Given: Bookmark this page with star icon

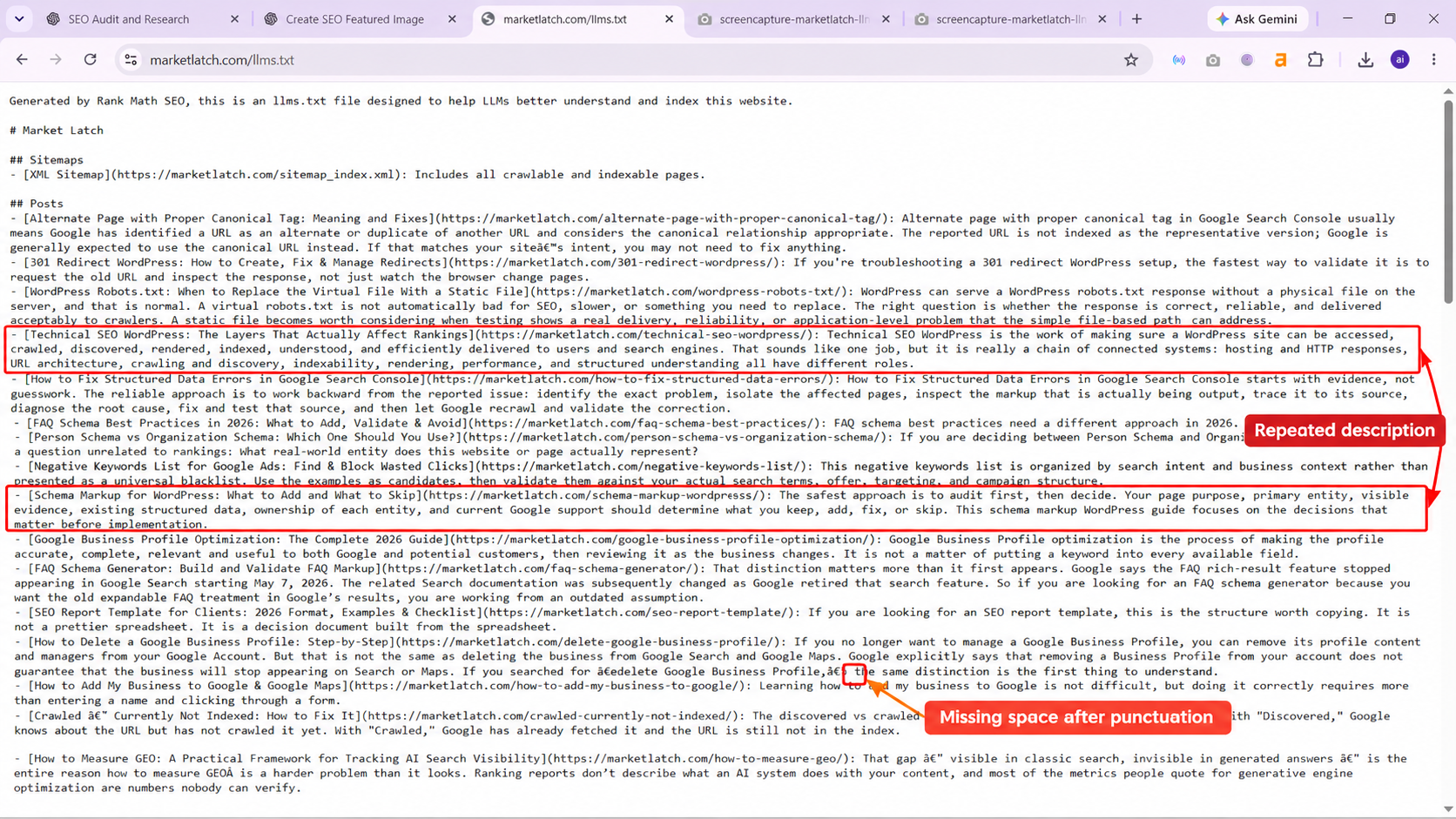Looking at the screenshot, I should (1130, 60).
